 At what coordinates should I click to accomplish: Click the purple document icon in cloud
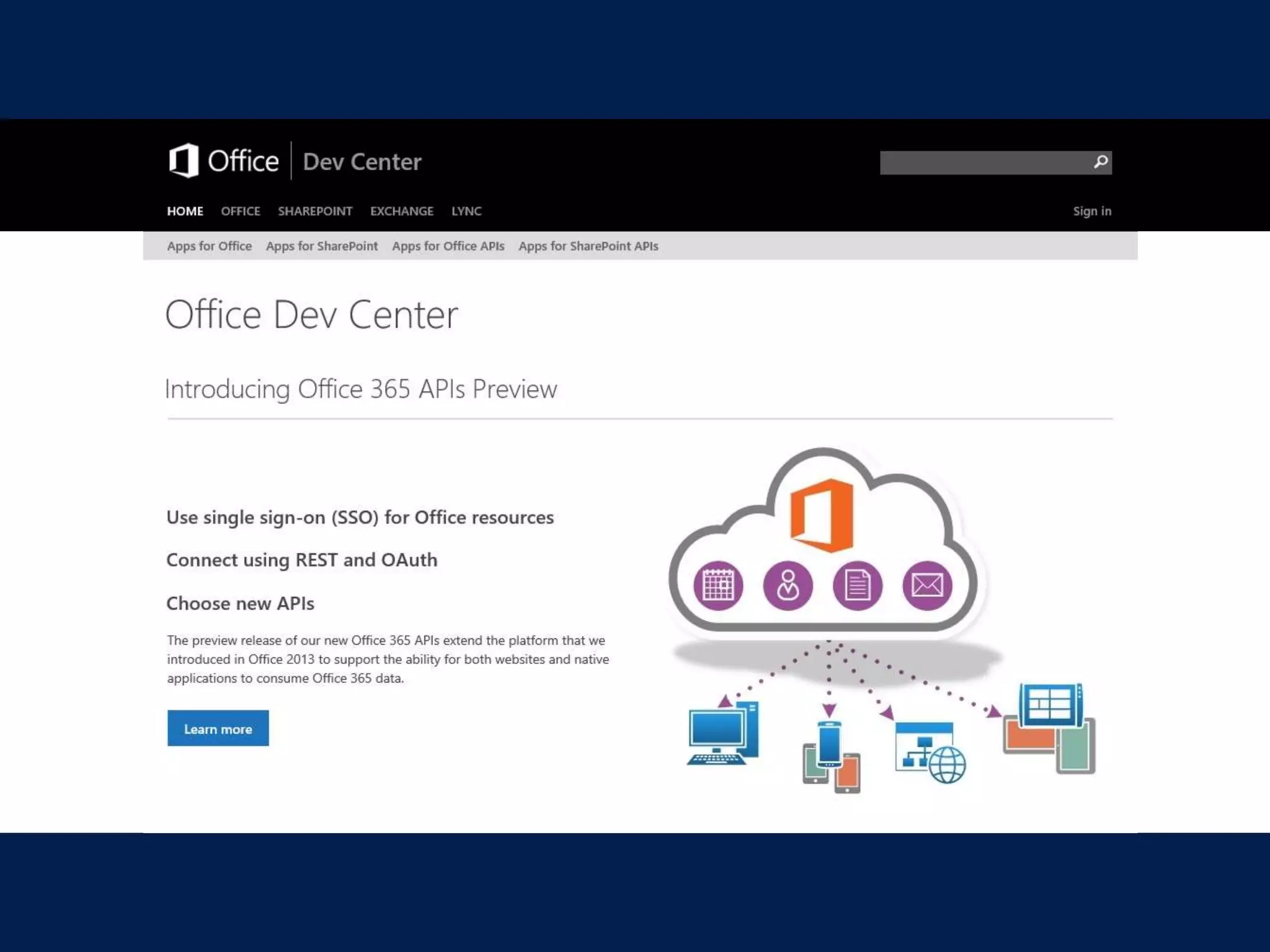(857, 585)
